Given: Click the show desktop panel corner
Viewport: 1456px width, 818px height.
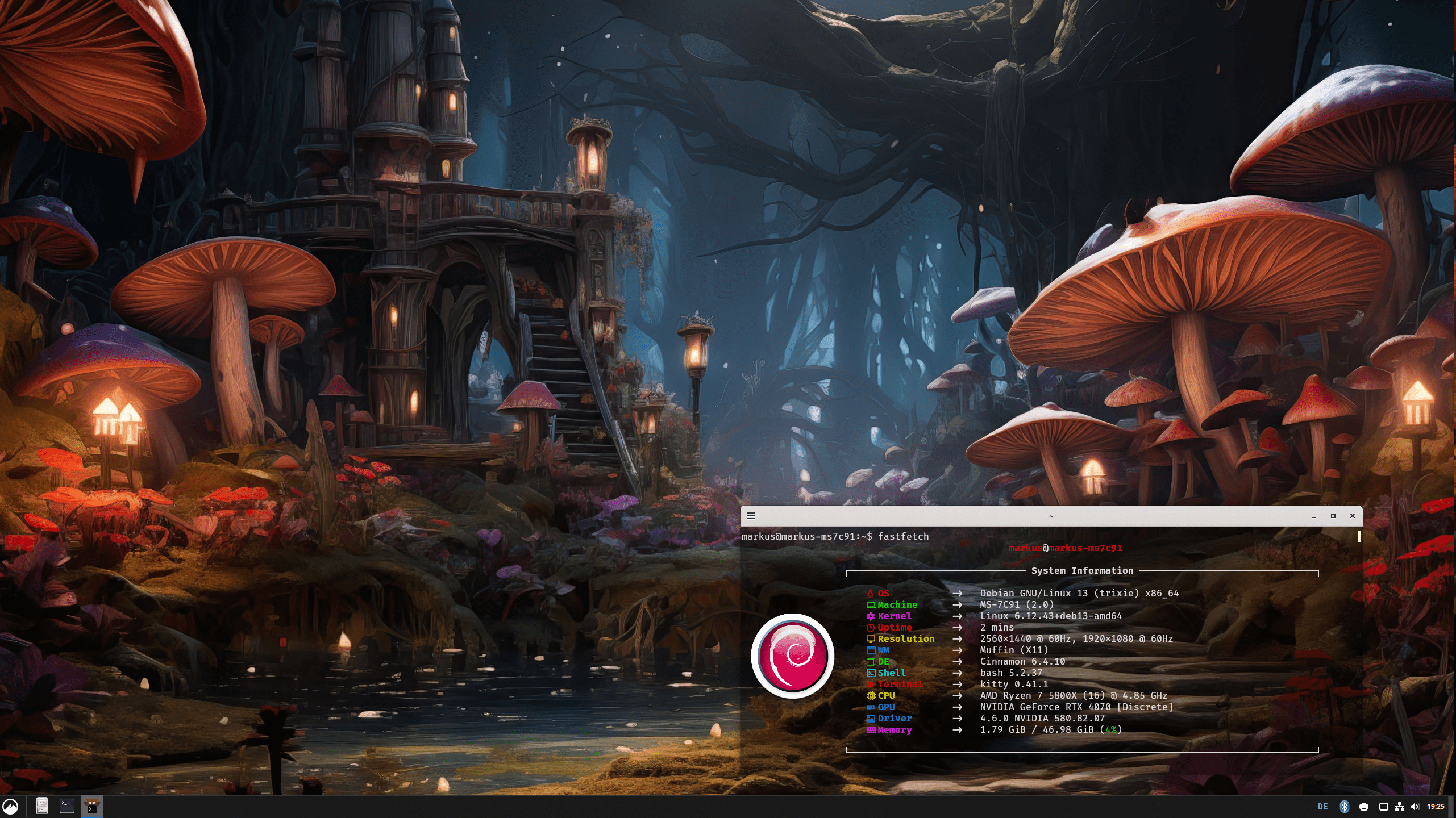Looking at the screenshot, I should 1452,807.
